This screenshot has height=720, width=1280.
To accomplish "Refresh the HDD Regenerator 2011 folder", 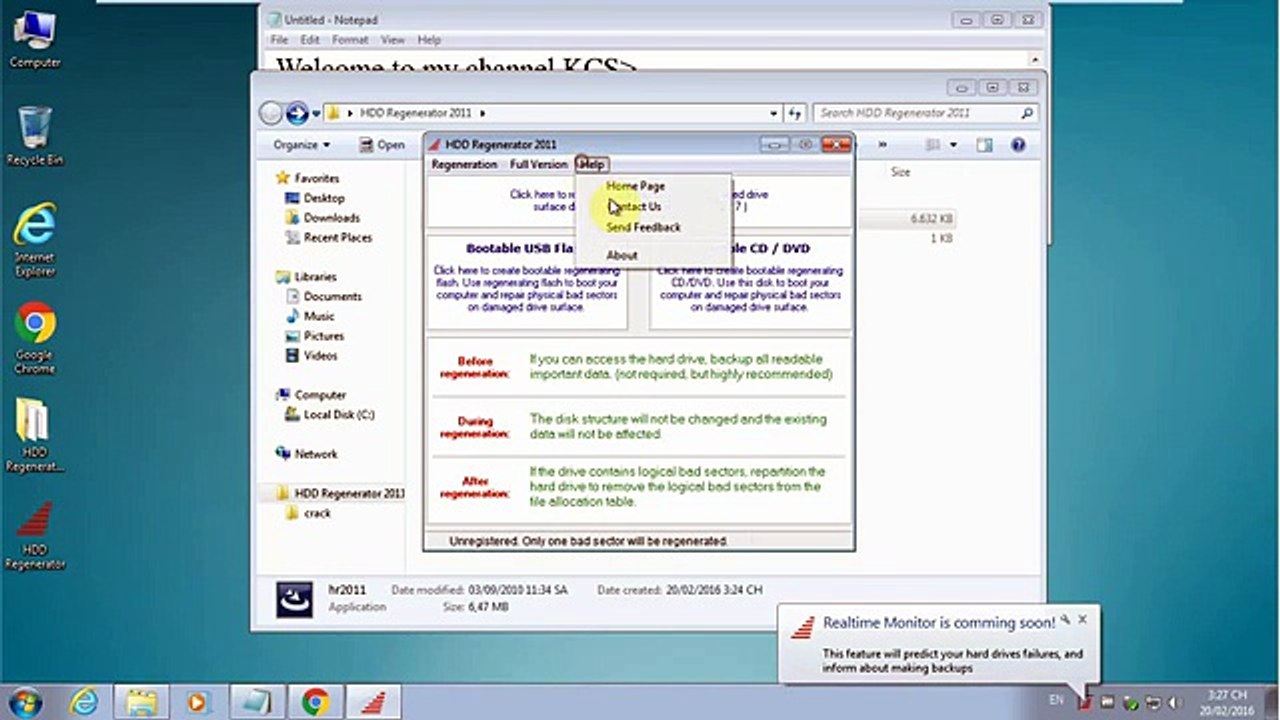I will [x=795, y=114].
